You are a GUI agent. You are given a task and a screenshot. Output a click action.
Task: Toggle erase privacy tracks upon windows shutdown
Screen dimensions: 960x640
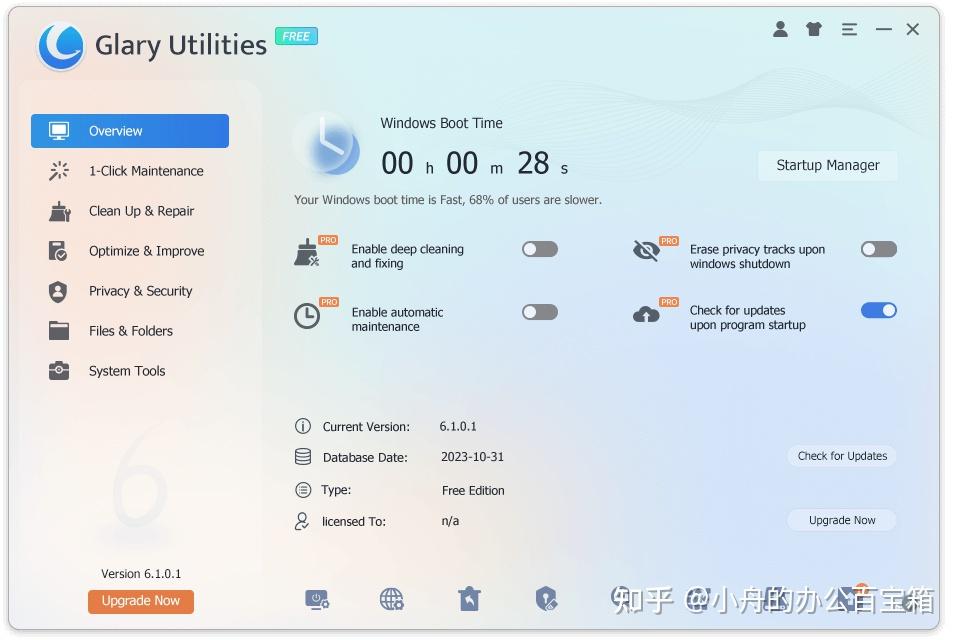(877, 249)
